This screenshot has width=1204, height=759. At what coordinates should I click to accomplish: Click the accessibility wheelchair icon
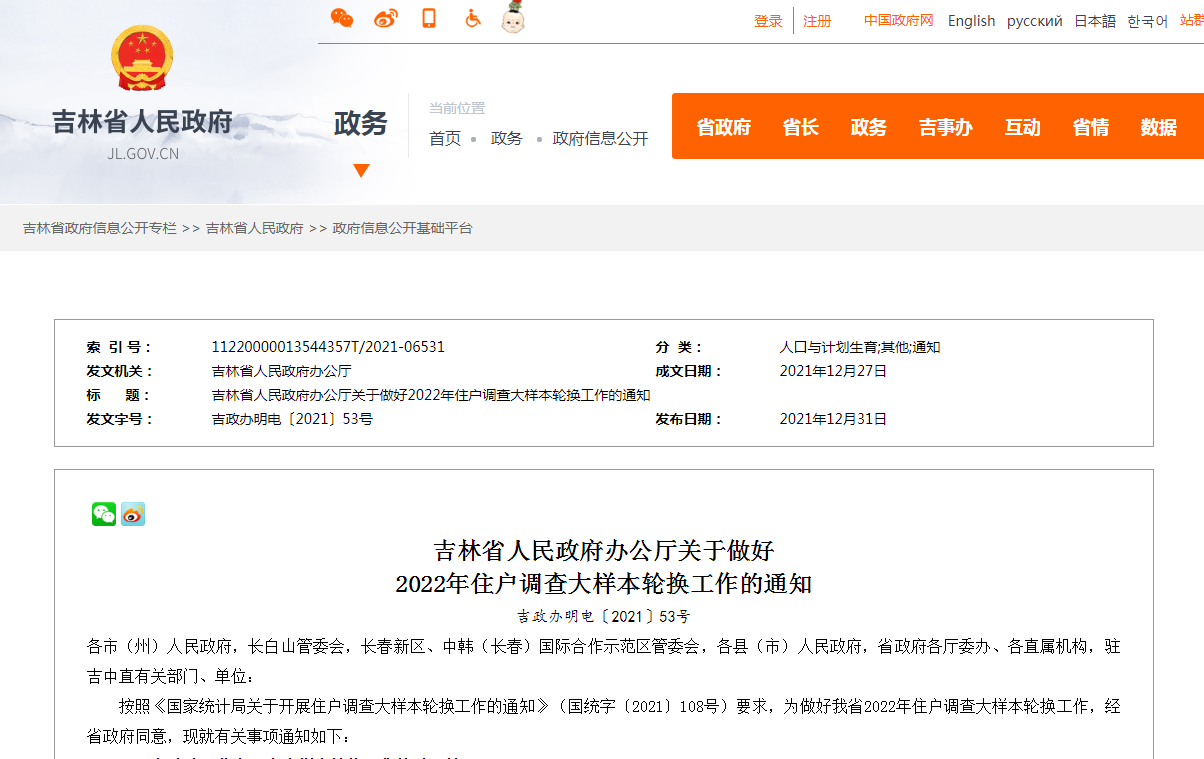tap(470, 18)
